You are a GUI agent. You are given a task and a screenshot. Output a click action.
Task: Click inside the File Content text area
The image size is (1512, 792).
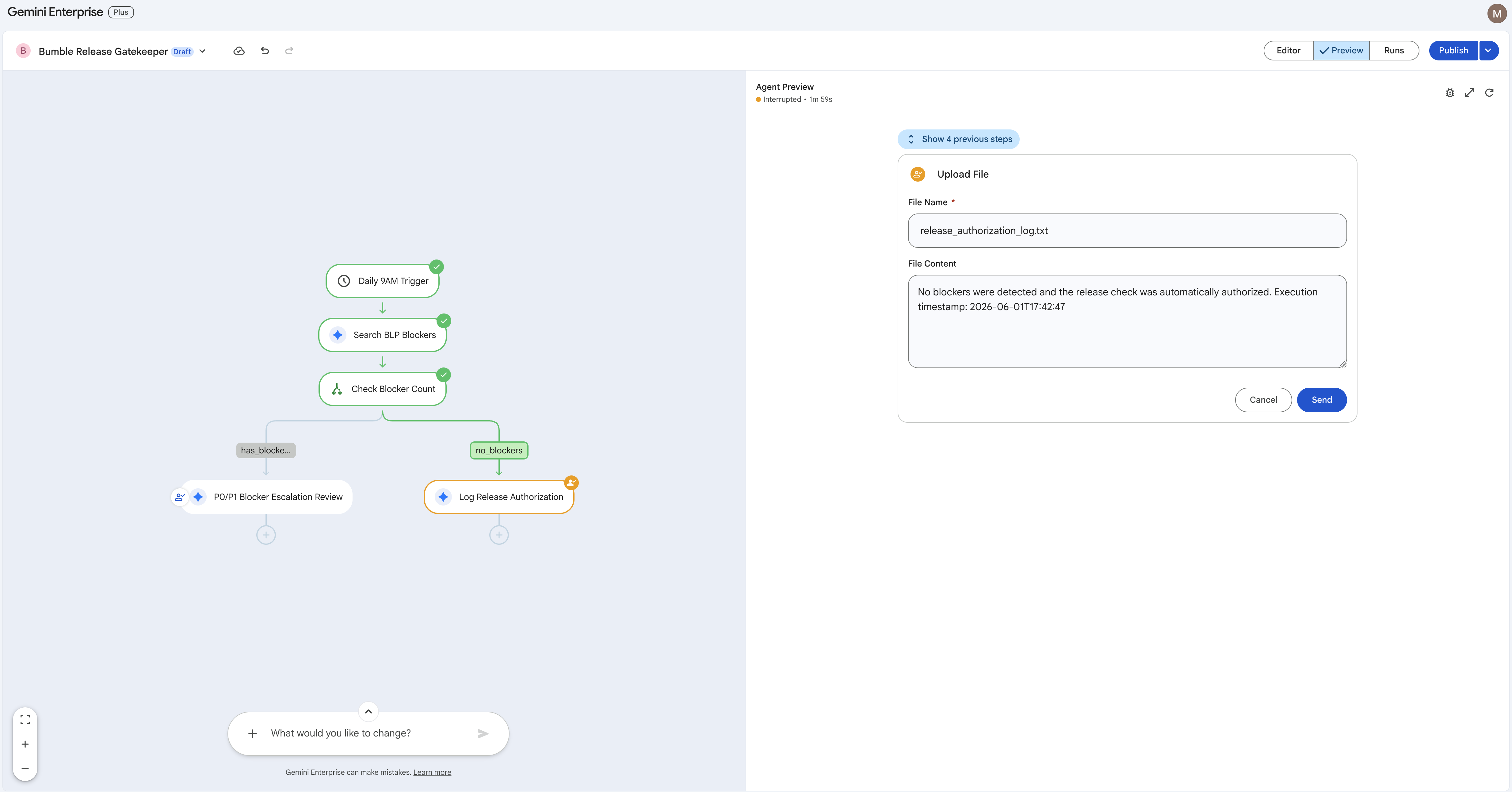pyautogui.click(x=1127, y=322)
